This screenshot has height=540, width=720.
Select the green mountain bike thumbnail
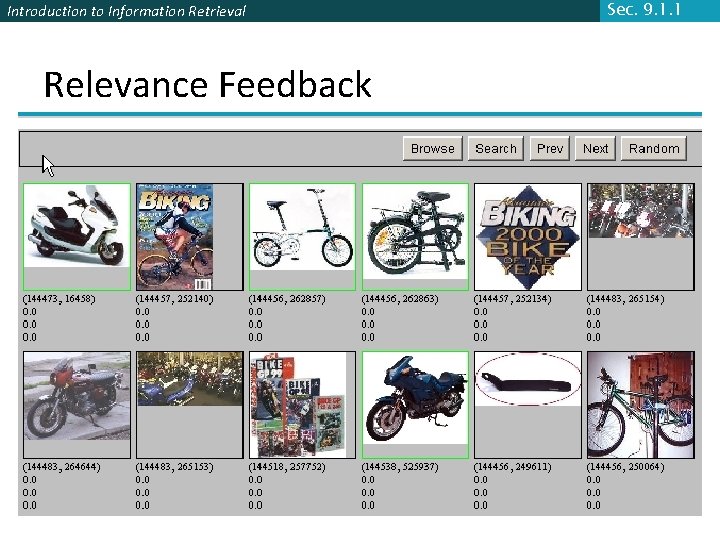[641, 405]
